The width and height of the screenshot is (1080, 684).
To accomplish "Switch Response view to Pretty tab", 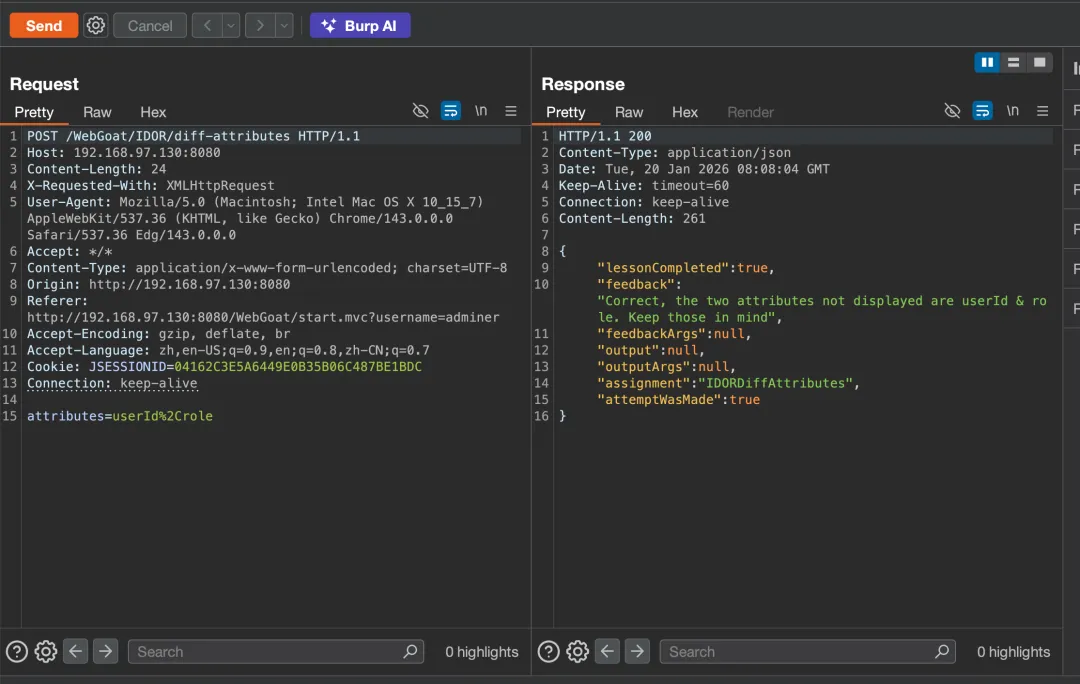I will tap(565, 112).
